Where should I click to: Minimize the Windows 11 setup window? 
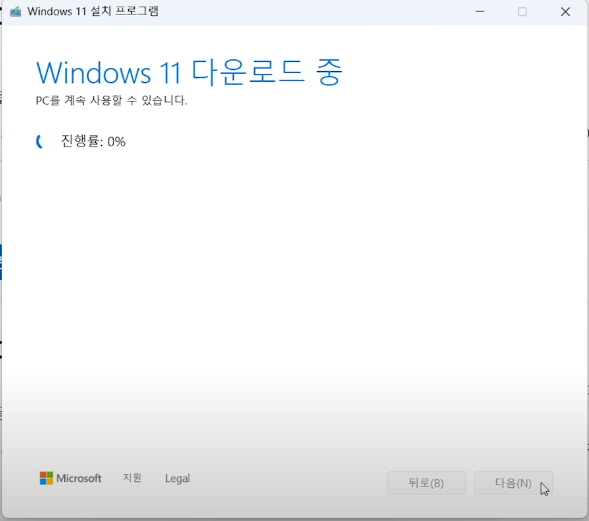(480, 12)
